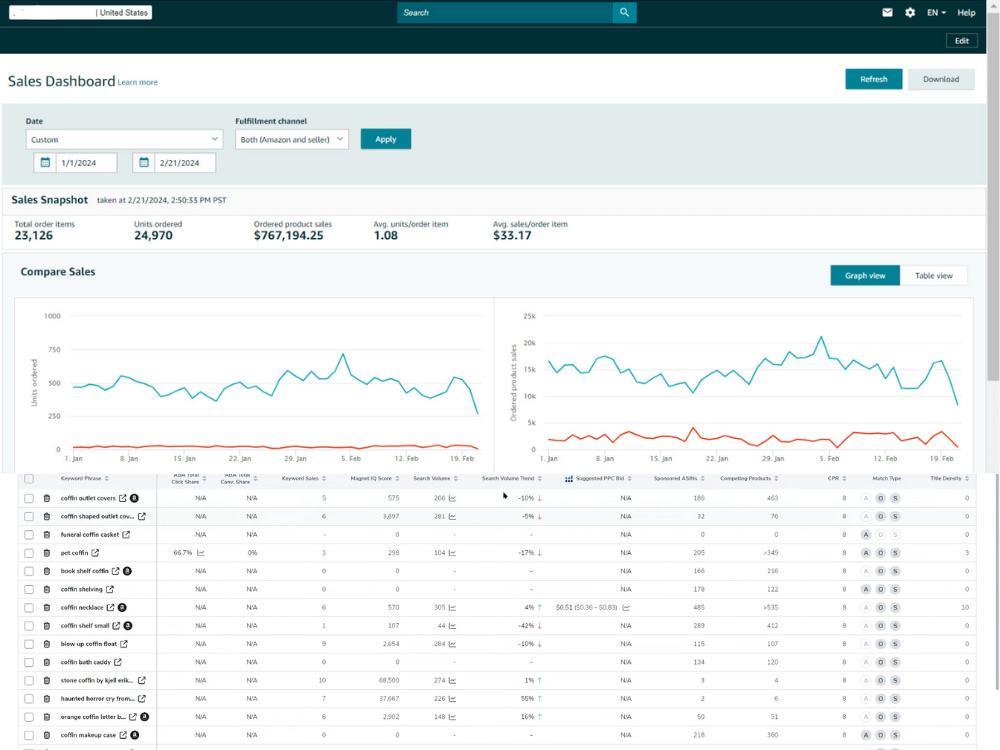Check the stone coffin by kjell erik checkbox
The height and width of the screenshot is (750, 1000).
tap(29, 680)
